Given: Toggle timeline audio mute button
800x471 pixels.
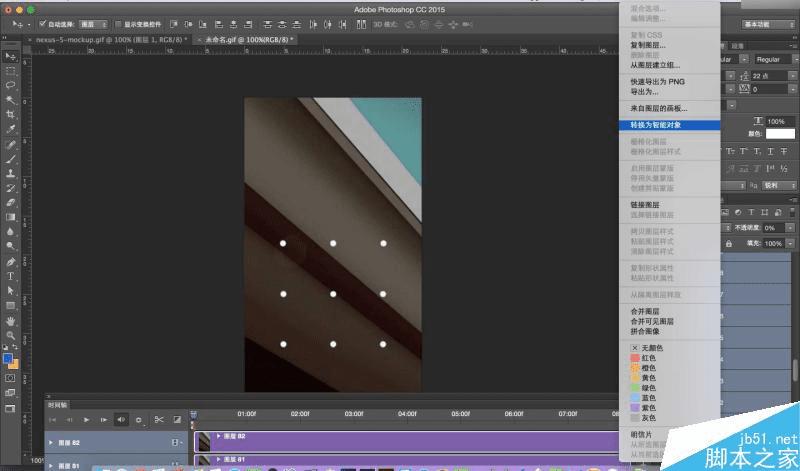Looking at the screenshot, I should (x=121, y=419).
